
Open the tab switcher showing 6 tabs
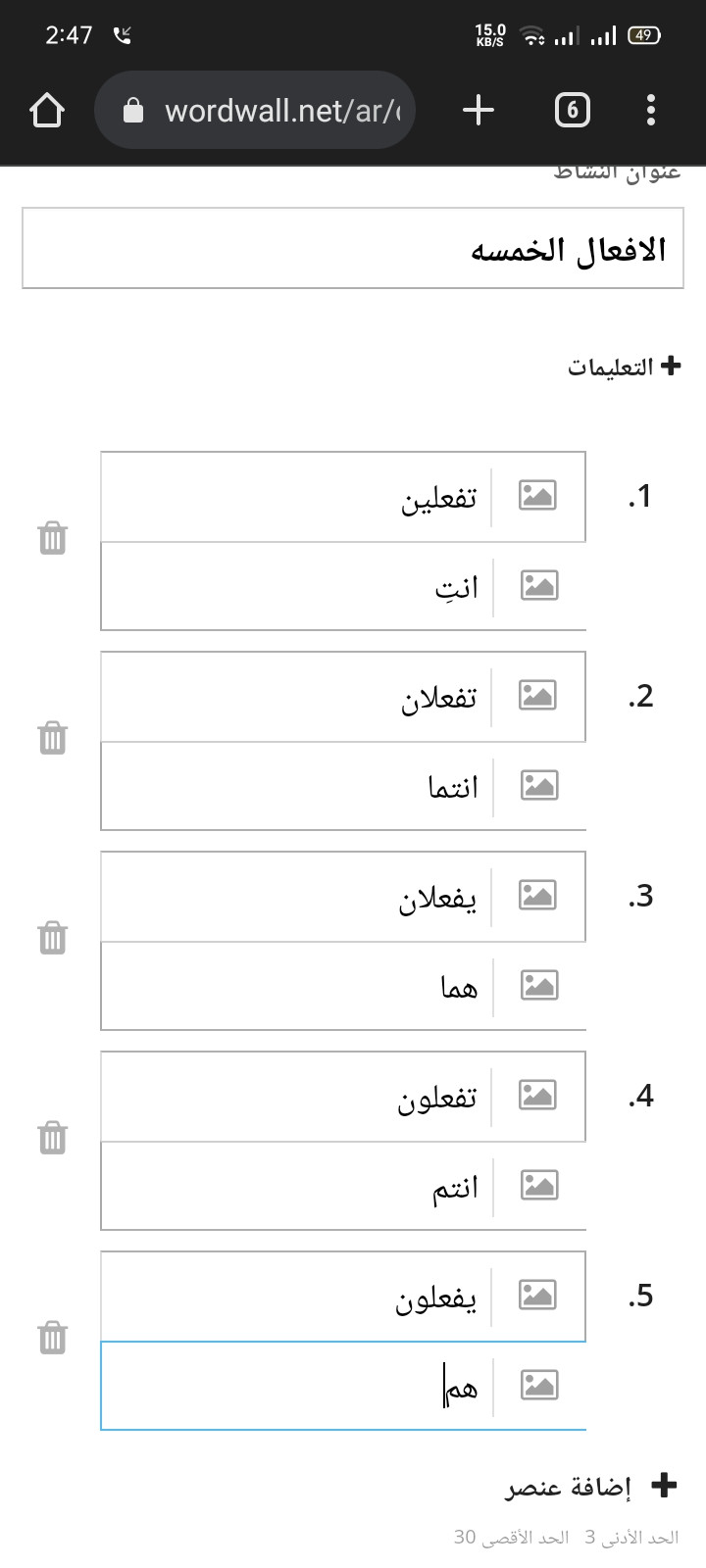click(573, 111)
